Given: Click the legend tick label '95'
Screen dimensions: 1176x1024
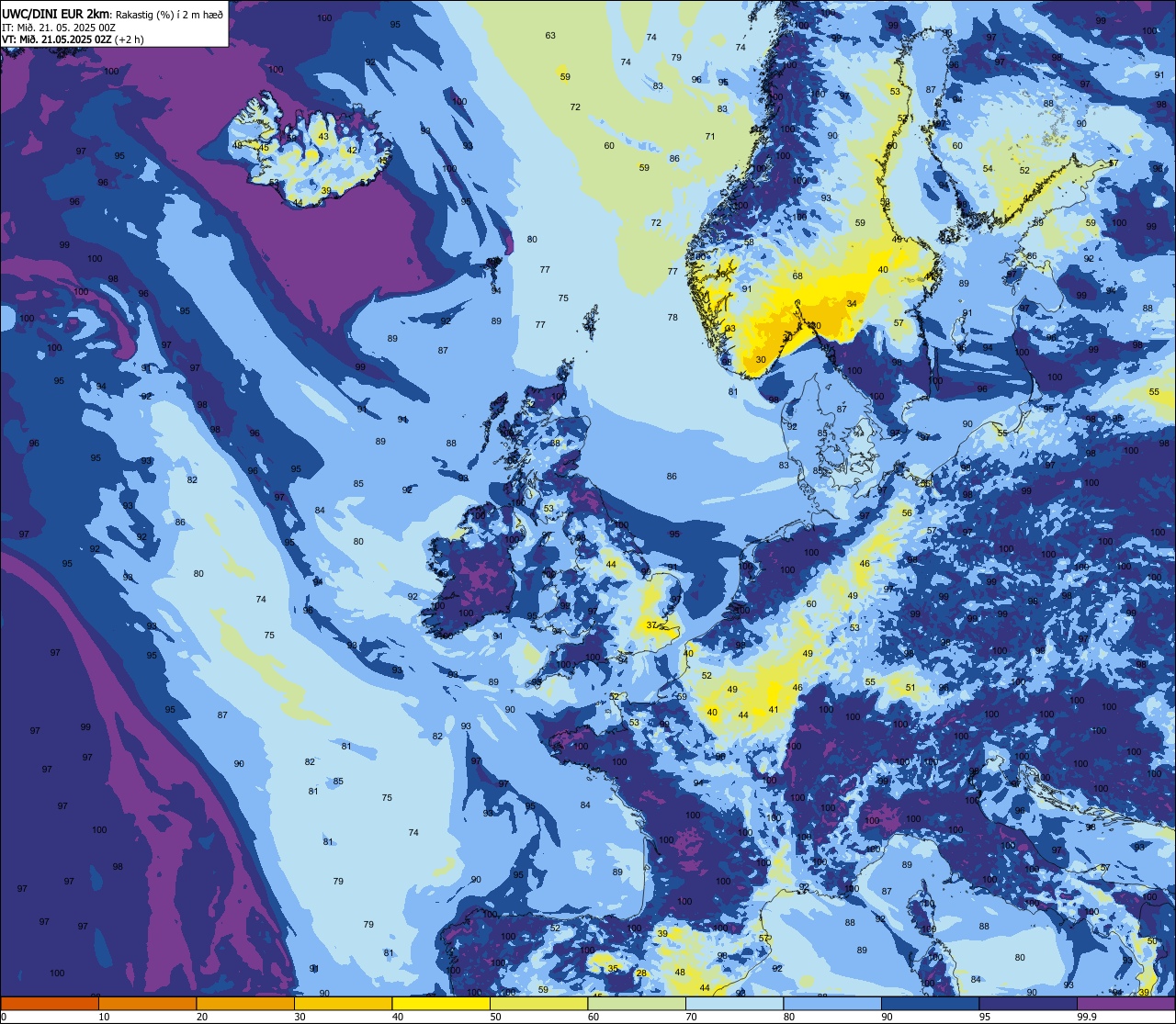Looking at the screenshot, I should (x=984, y=1017).
